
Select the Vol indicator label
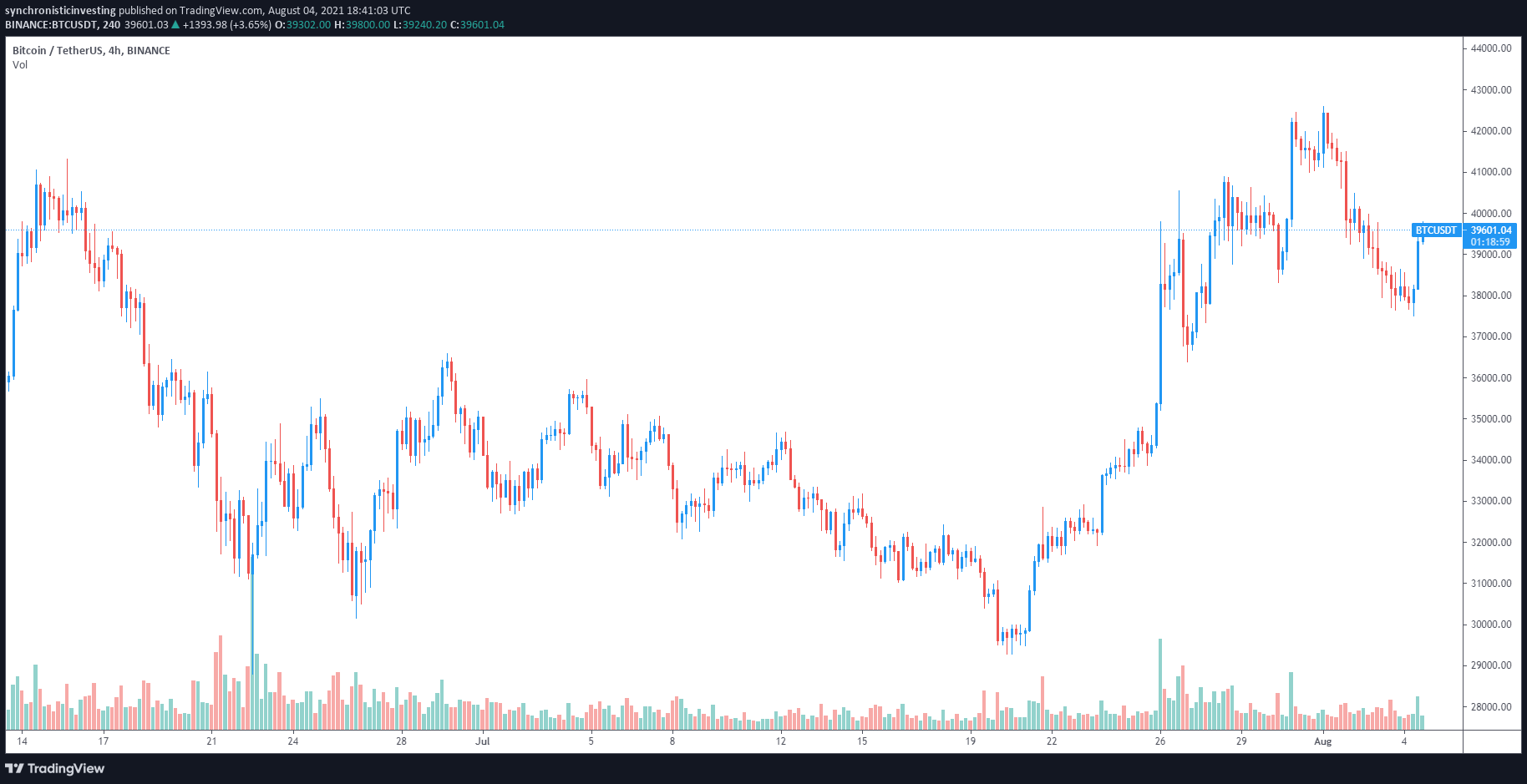(20, 65)
